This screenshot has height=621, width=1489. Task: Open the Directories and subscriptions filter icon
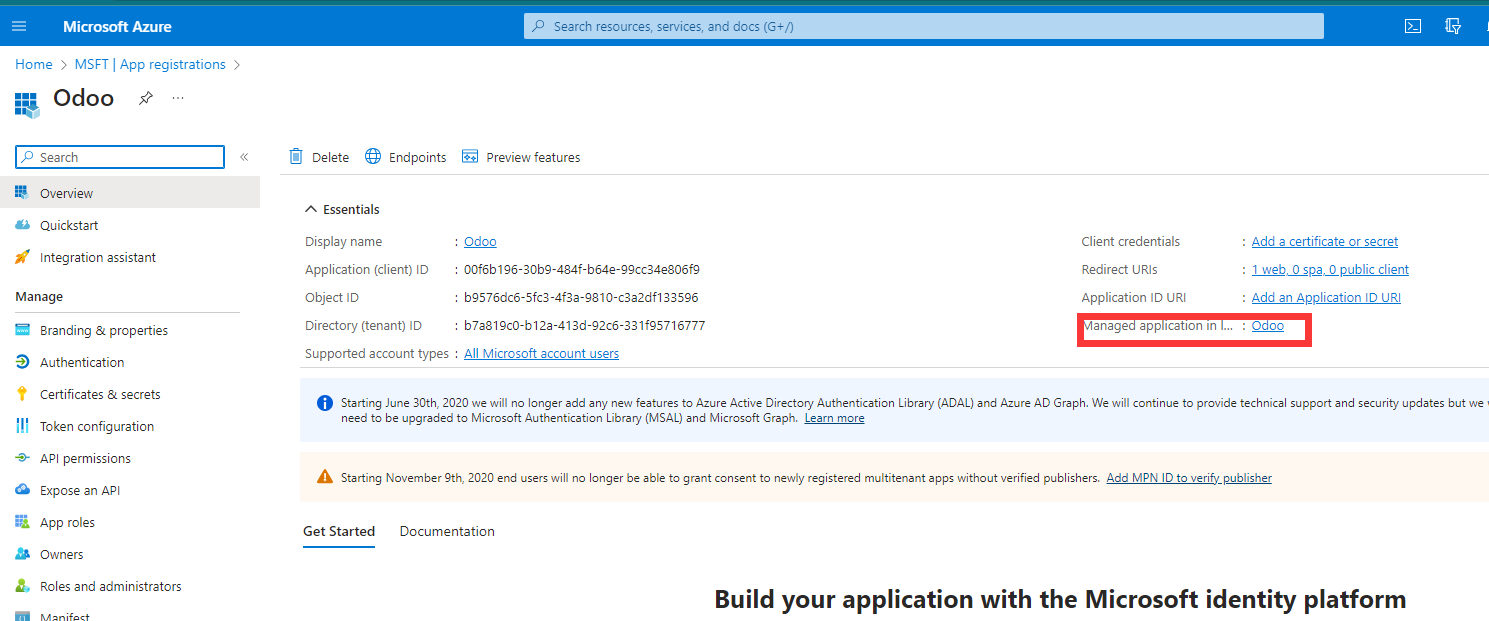click(1453, 26)
